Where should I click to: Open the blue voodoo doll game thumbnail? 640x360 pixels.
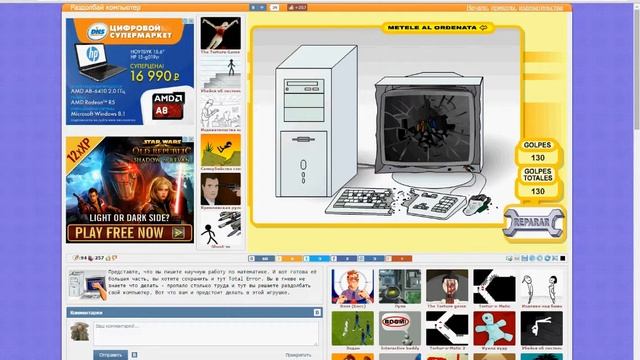pos(494,329)
